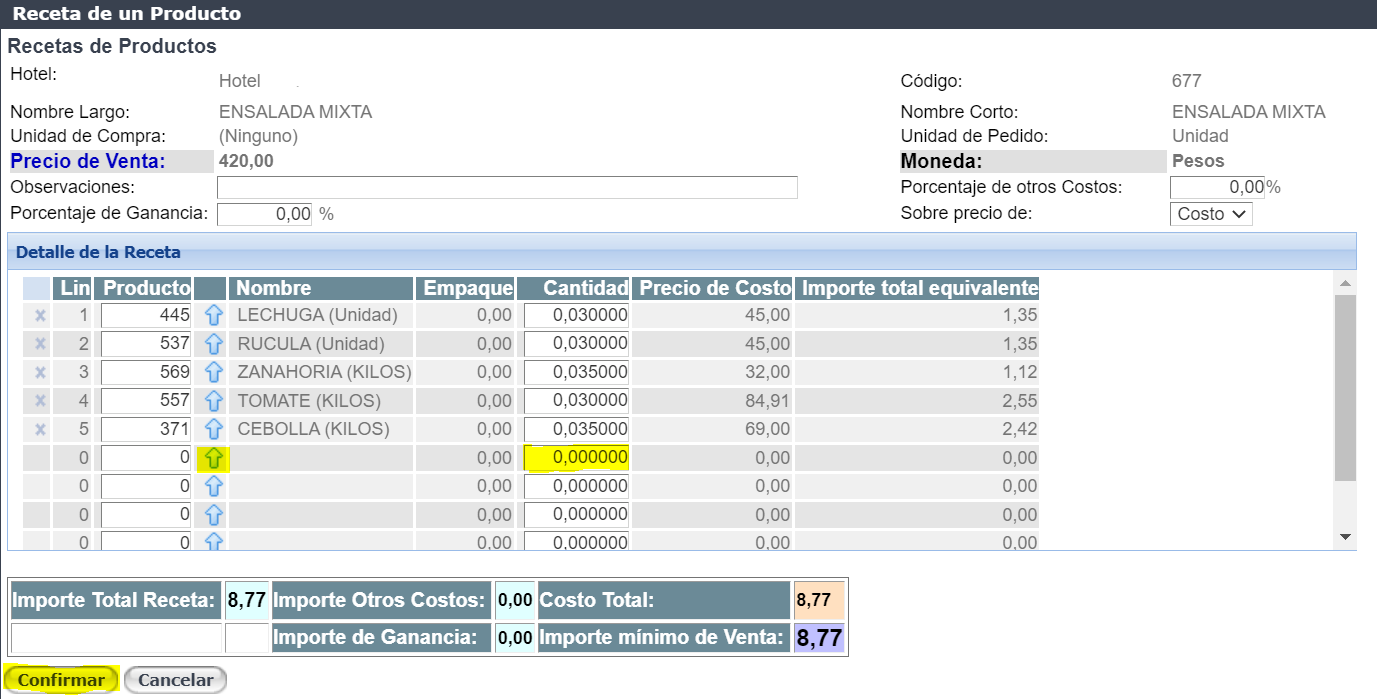Click the Producto column header

pyautogui.click(x=142, y=288)
